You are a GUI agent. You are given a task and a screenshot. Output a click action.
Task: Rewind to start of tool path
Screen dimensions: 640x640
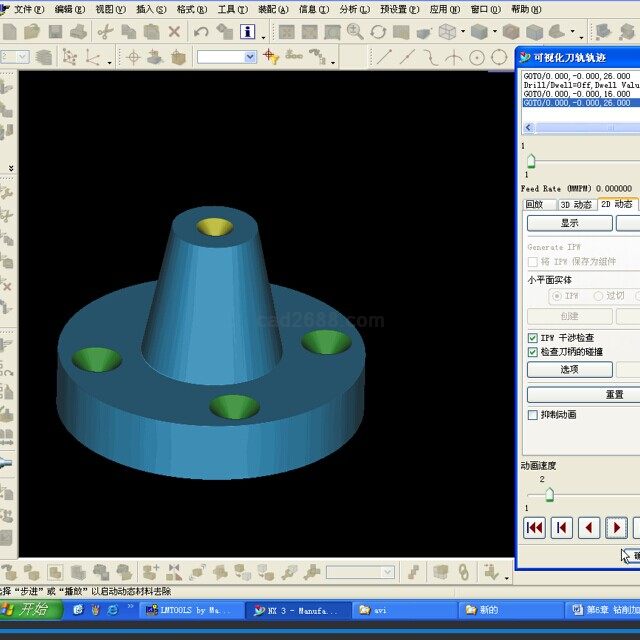[x=535, y=527]
